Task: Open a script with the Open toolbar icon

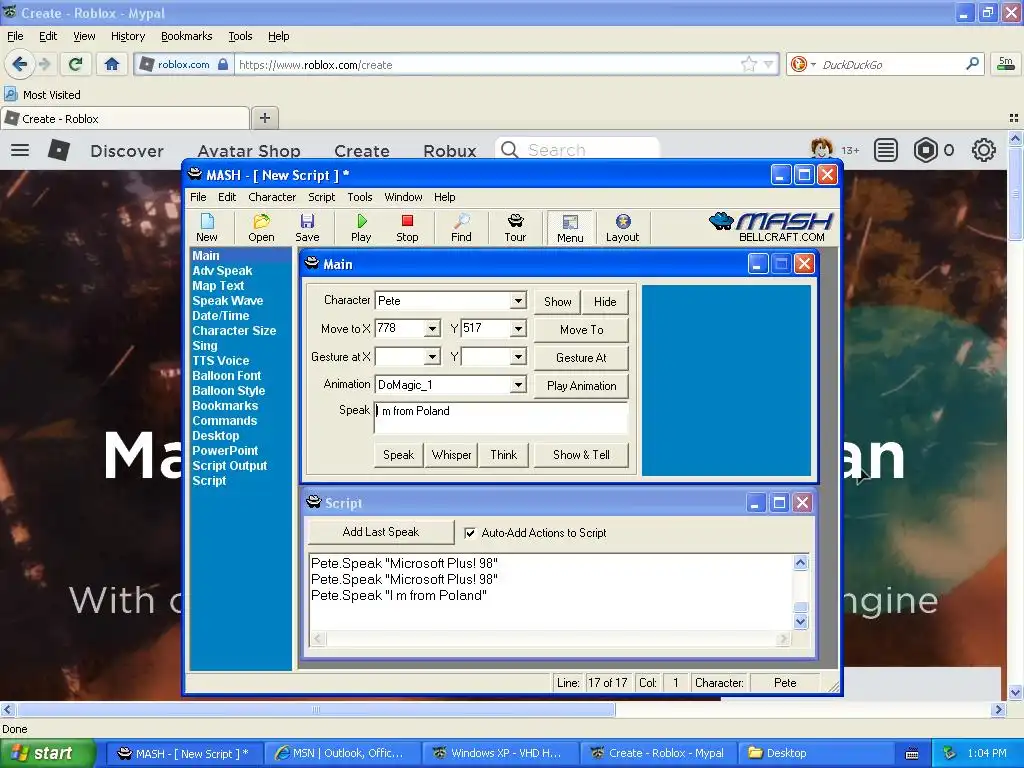Action: (261, 227)
